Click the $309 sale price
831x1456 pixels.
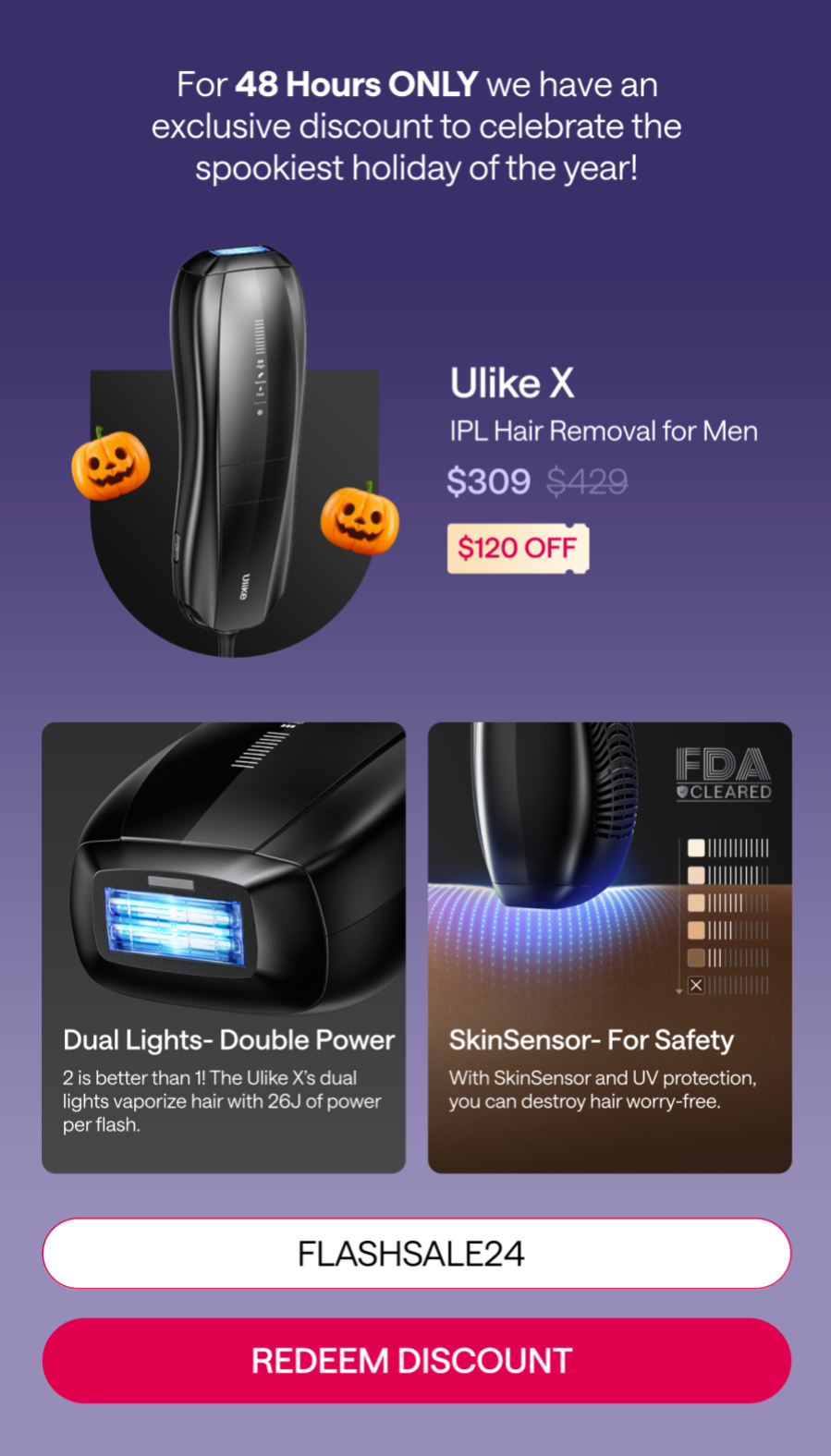click(x=488, y=481)
